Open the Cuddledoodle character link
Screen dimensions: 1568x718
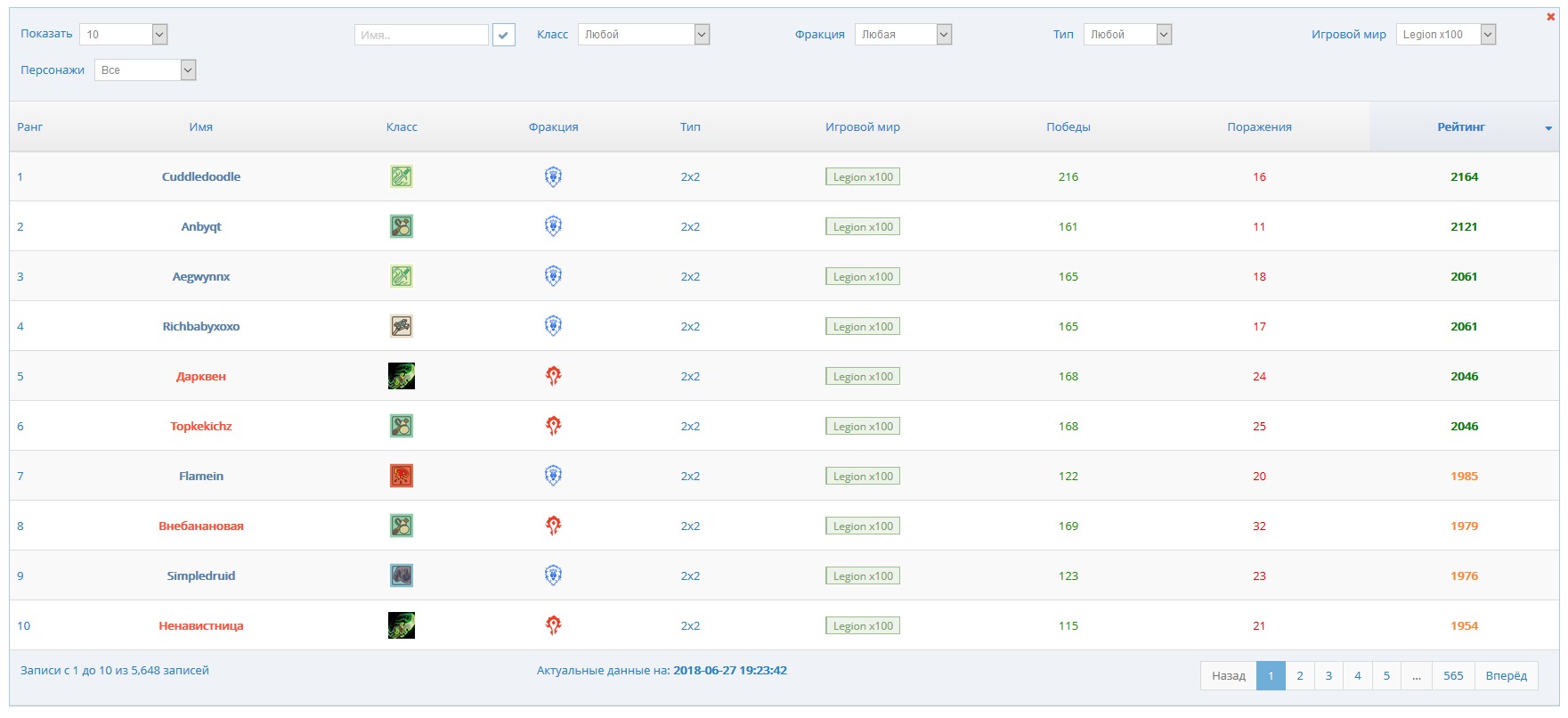(201, 176)
